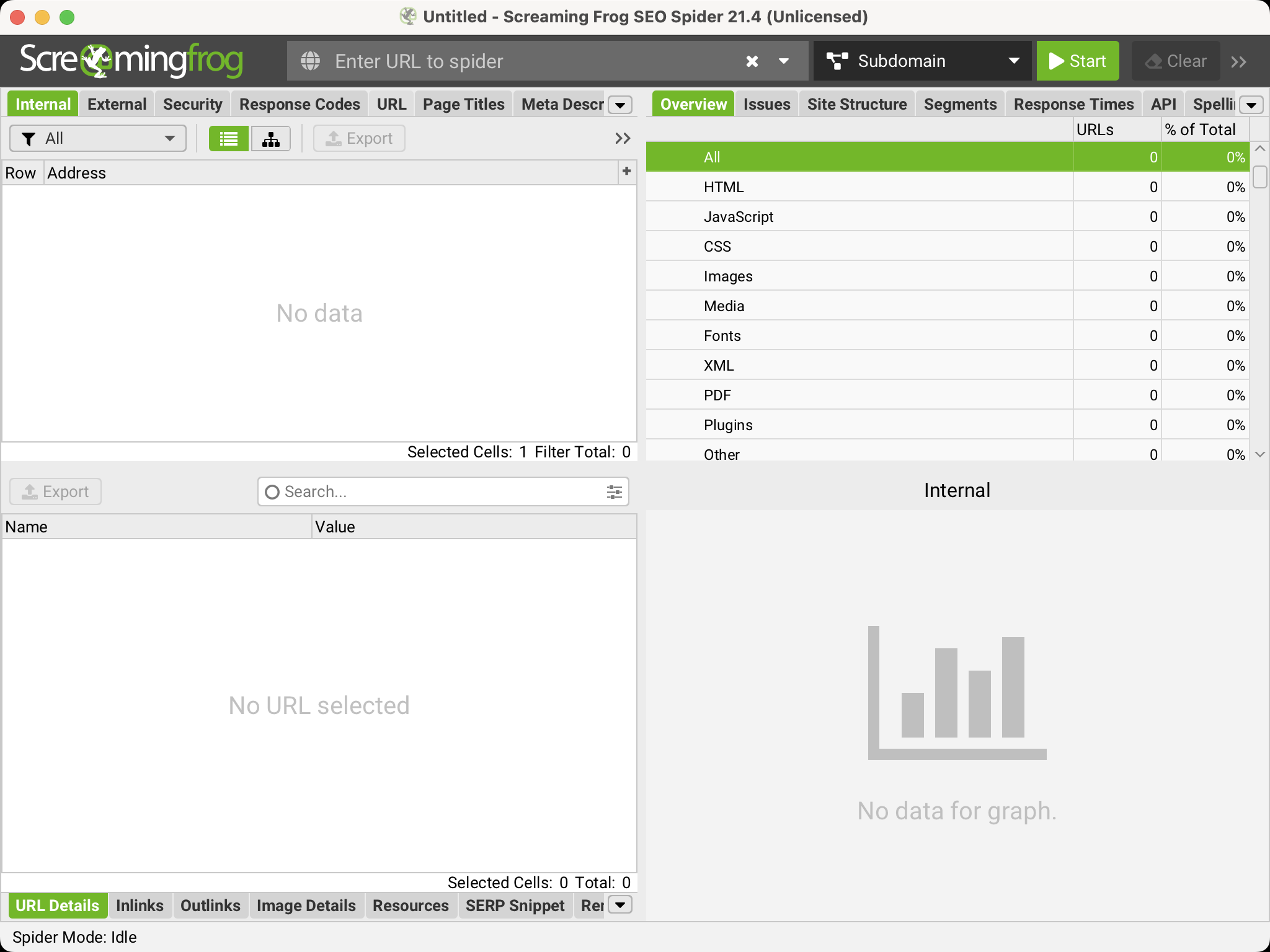The image size is (1270, 952).
Task: Click the globe icon in URL bar
Action: 311,61
